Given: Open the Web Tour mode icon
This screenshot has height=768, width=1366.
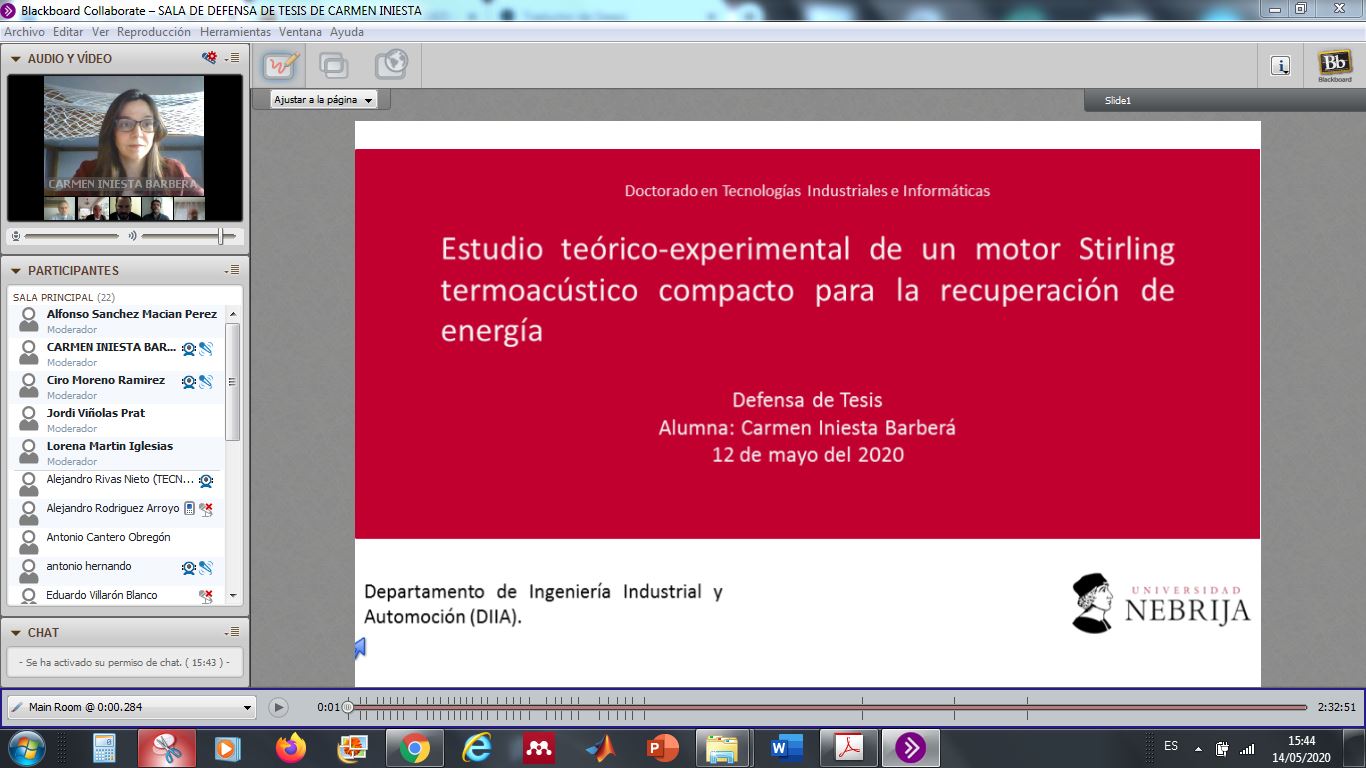Looking at the screenshot, I should [x=391, y=66].
